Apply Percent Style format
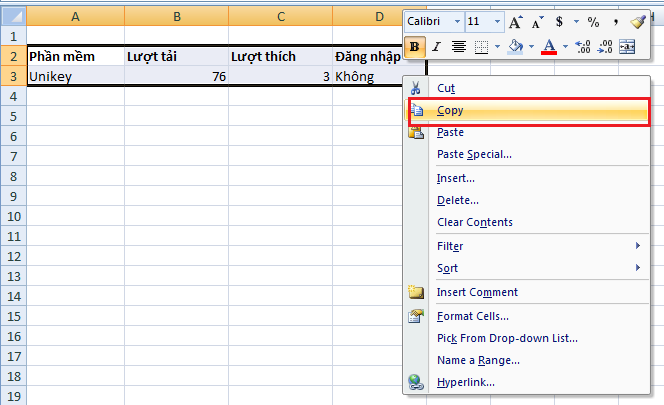This screenshot has width=664, height=405. pos(593,21)
